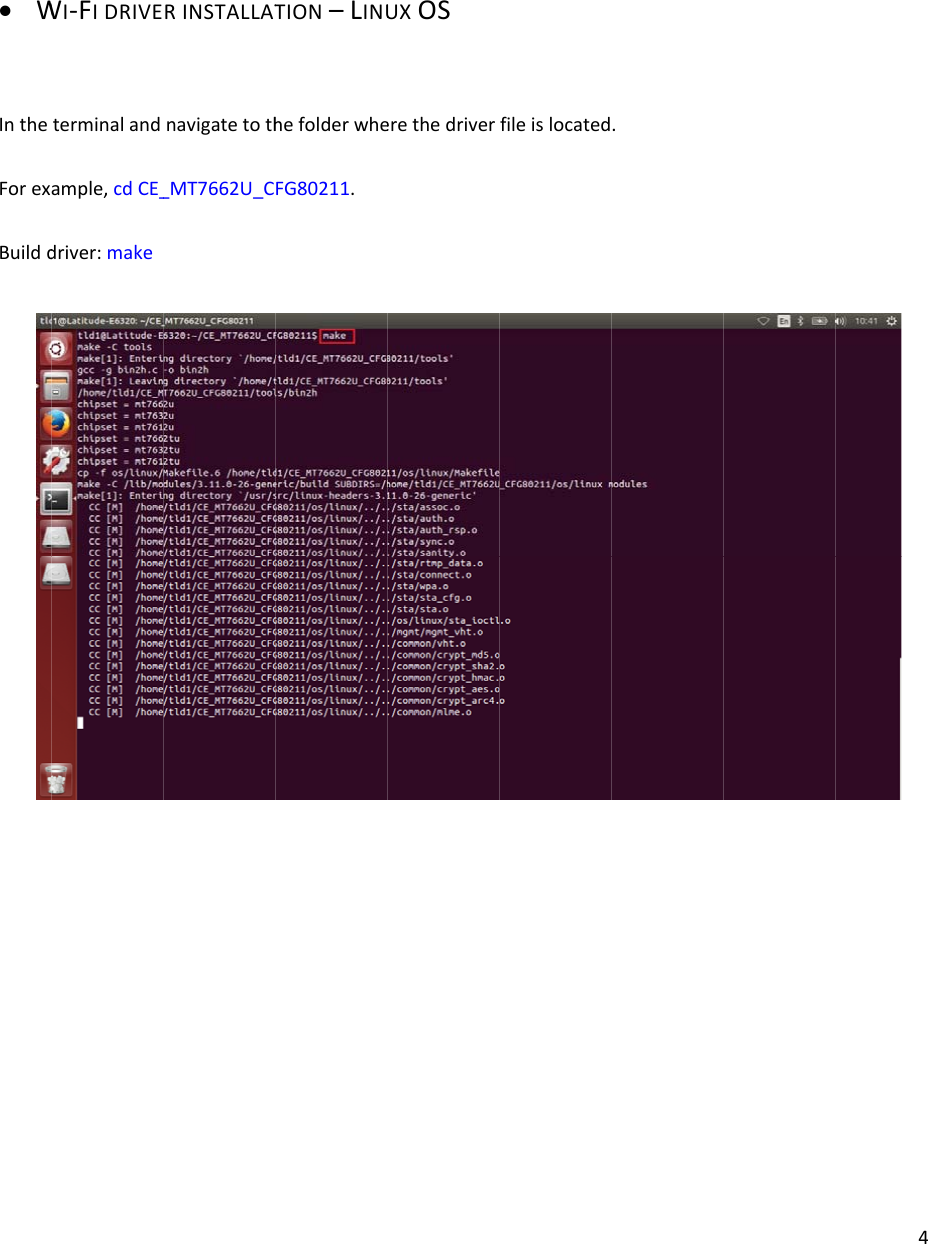This screenshot has height=1244, width=928.
Task: Click the terminal text cursor position
Action: (x=80, y=722)
